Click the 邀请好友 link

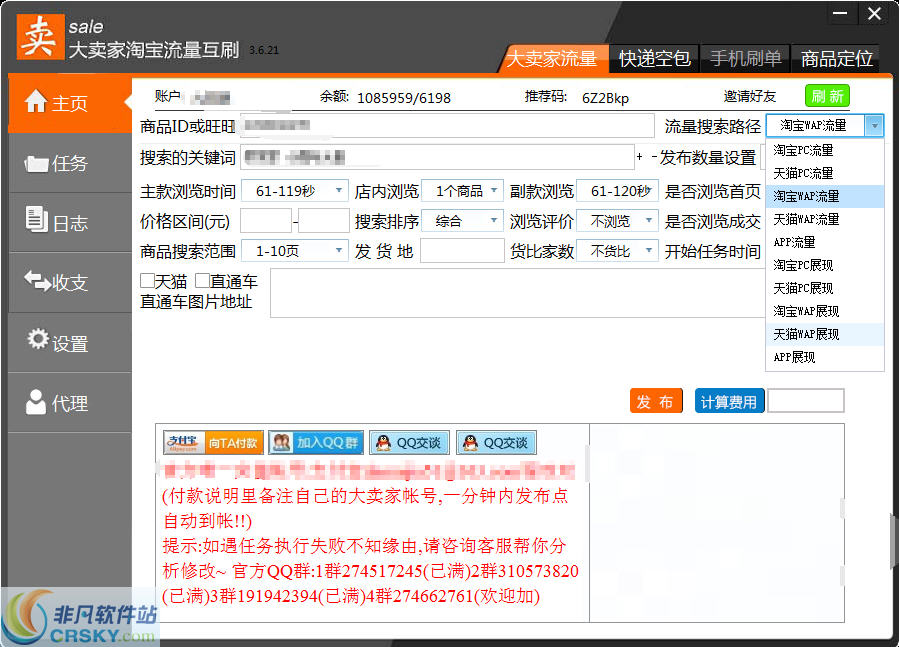pyautogui.click(x=749, y=96)
